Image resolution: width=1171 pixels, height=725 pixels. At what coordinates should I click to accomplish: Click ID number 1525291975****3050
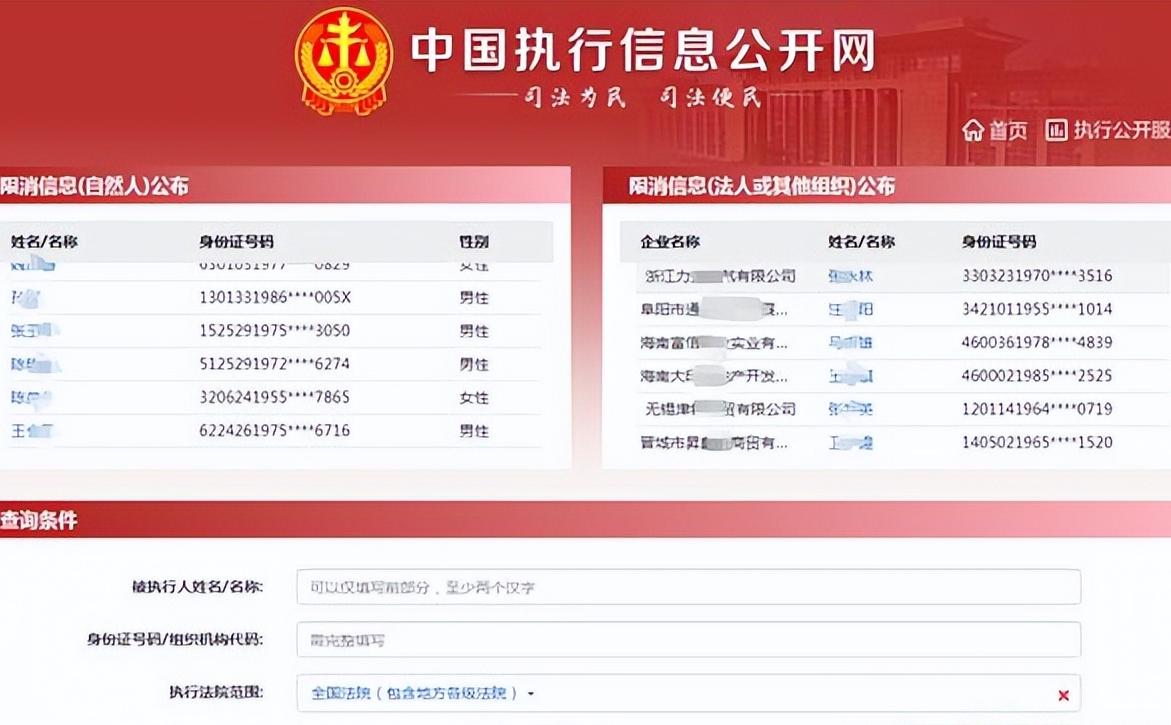(x=275, y=330)
